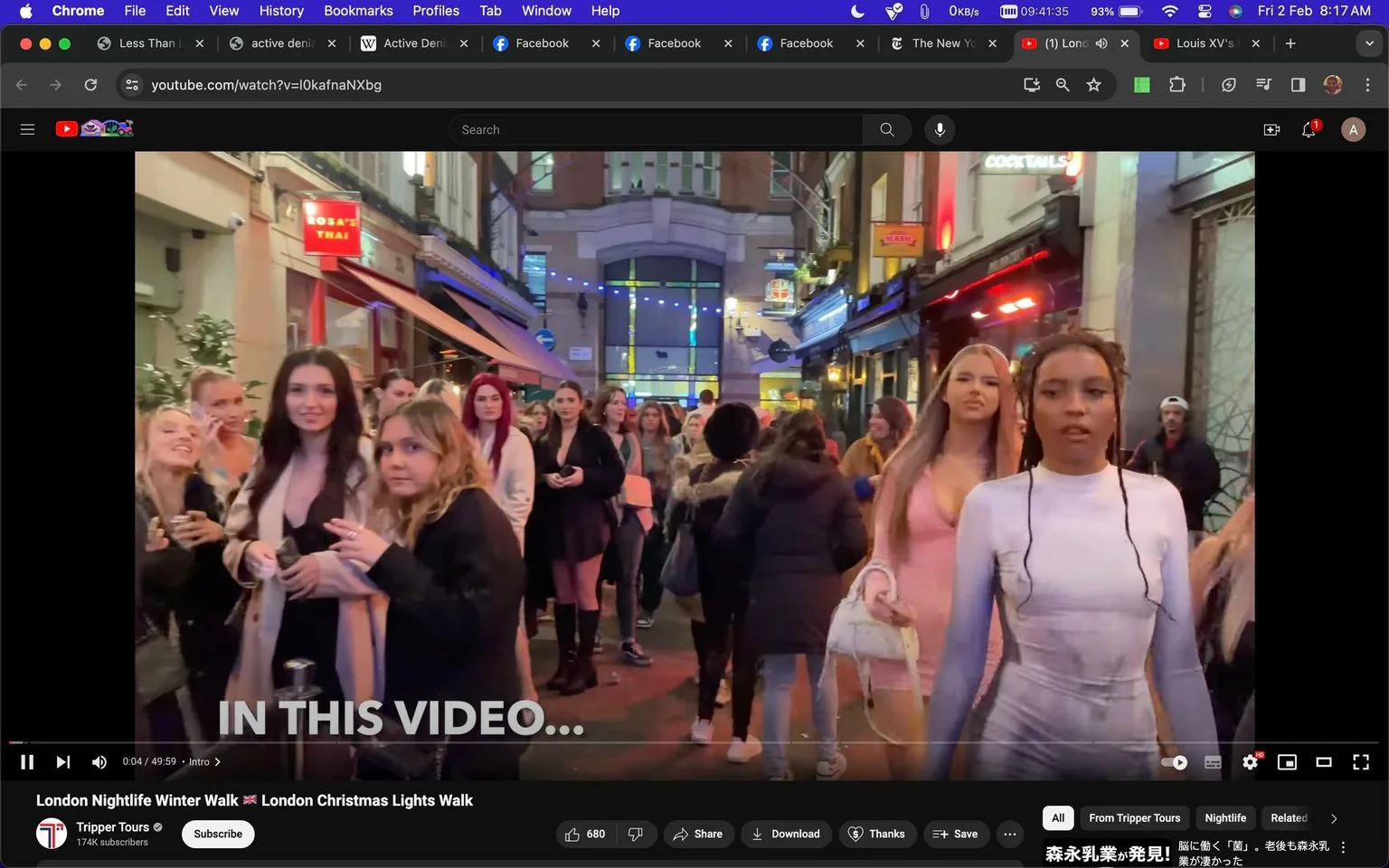Screen dimensions: 1389x868
Task: Dislike this video
Action: tap(636, 834)
